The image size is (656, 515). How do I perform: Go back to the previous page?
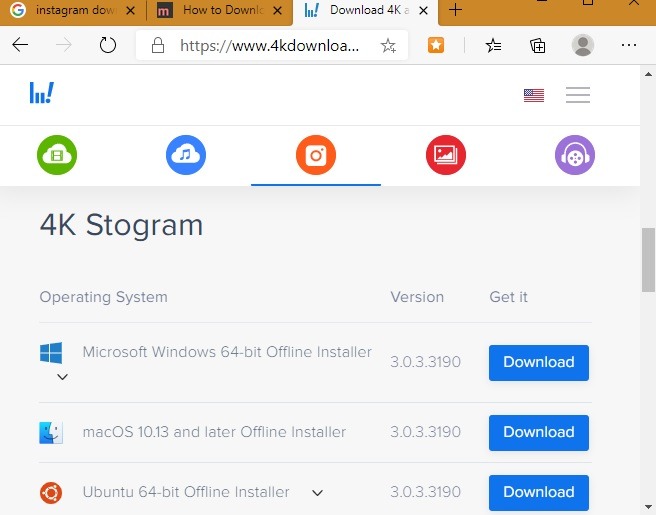tap(20, 45)
